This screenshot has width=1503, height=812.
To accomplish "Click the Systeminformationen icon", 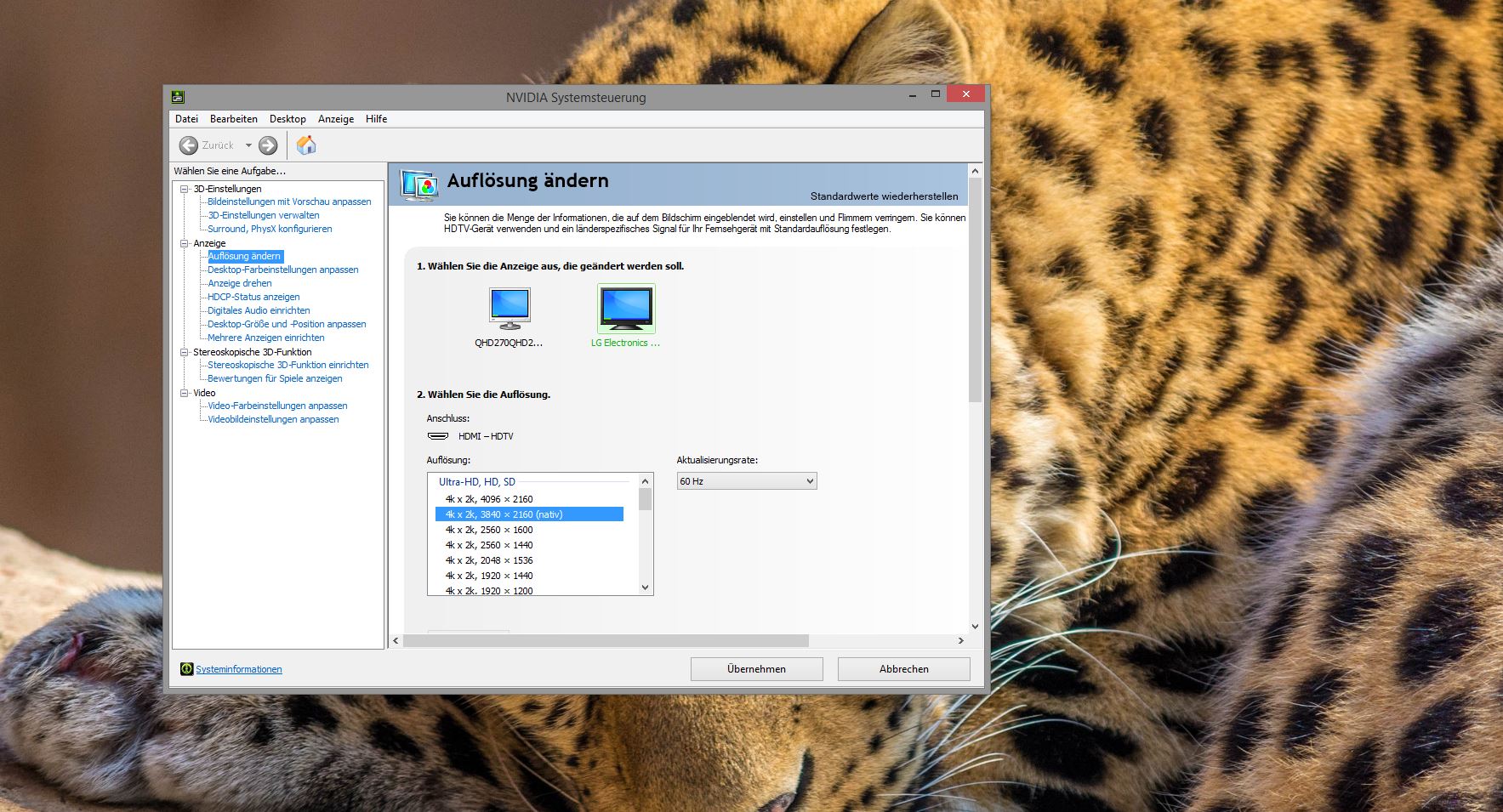I will point(187,669).
